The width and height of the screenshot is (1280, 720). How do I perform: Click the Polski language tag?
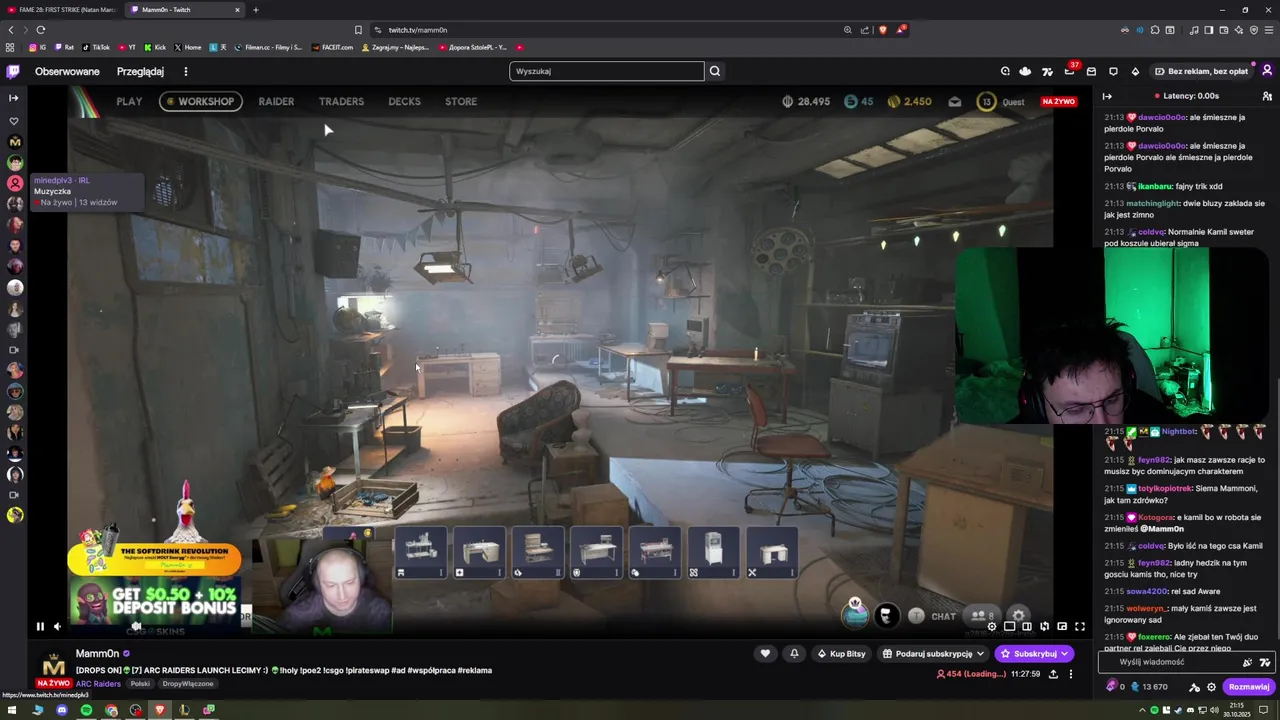click(140, 684)
